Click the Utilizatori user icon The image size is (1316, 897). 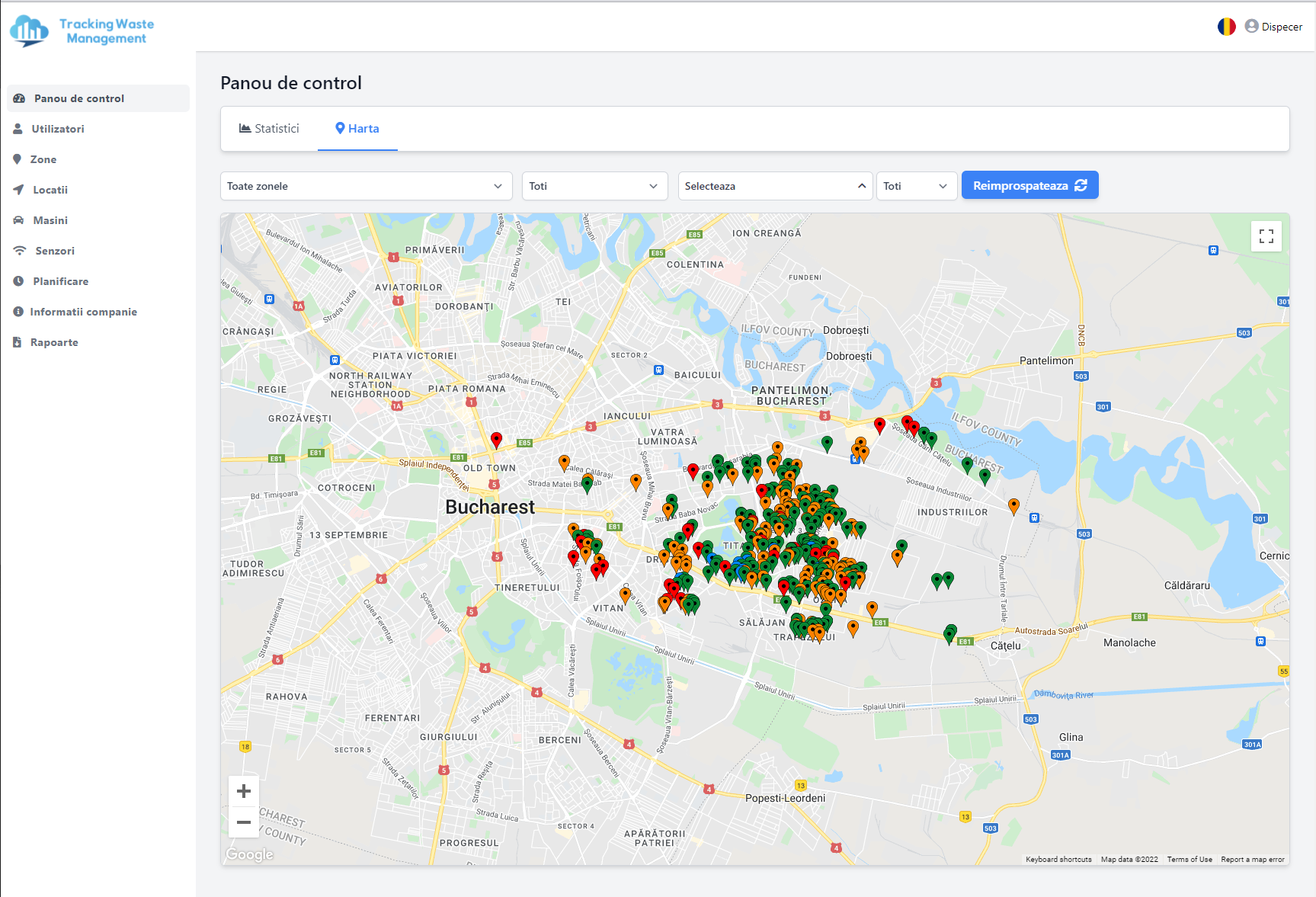click(18, 129)
